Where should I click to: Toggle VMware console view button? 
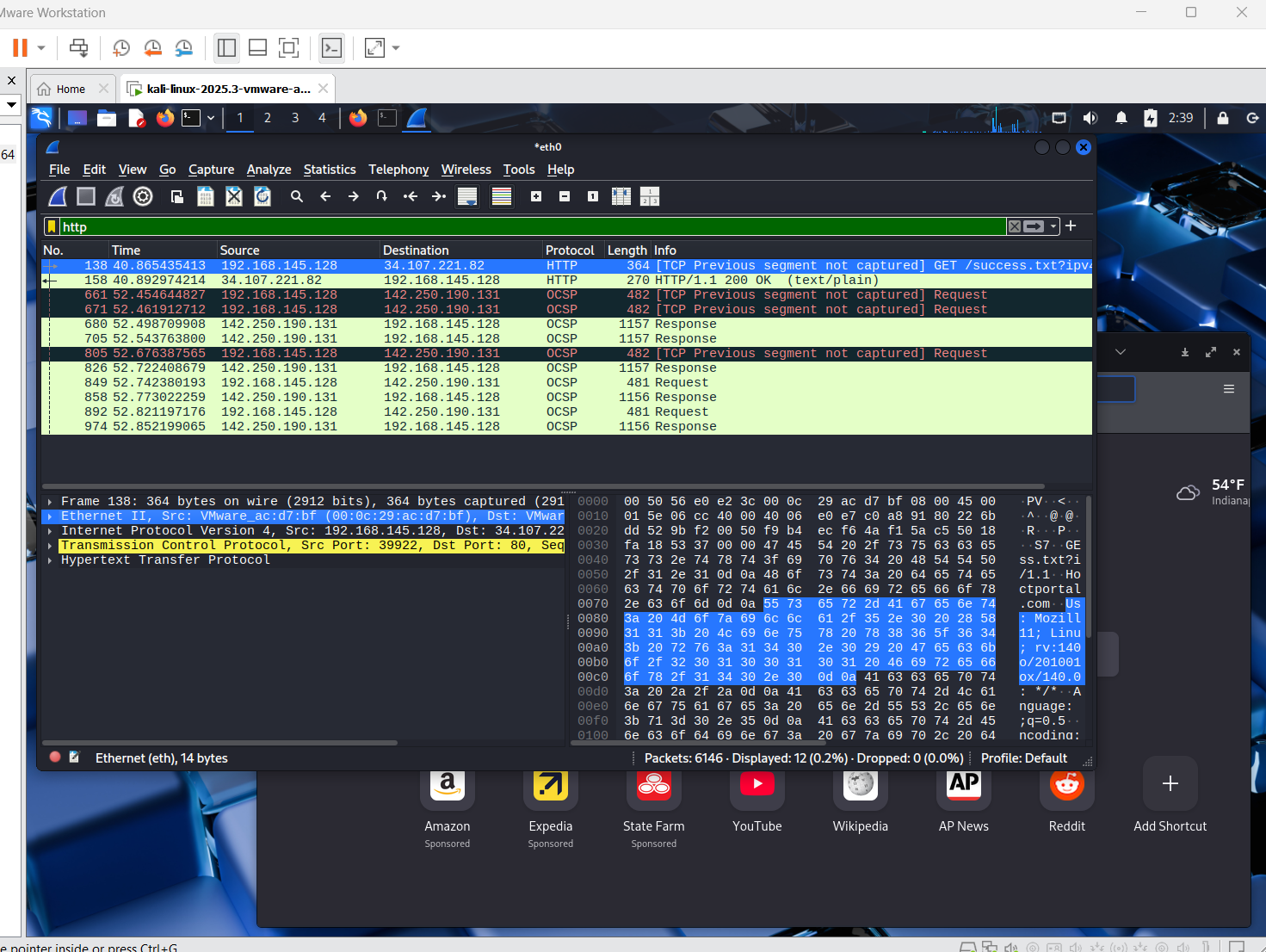pos(331,48)
